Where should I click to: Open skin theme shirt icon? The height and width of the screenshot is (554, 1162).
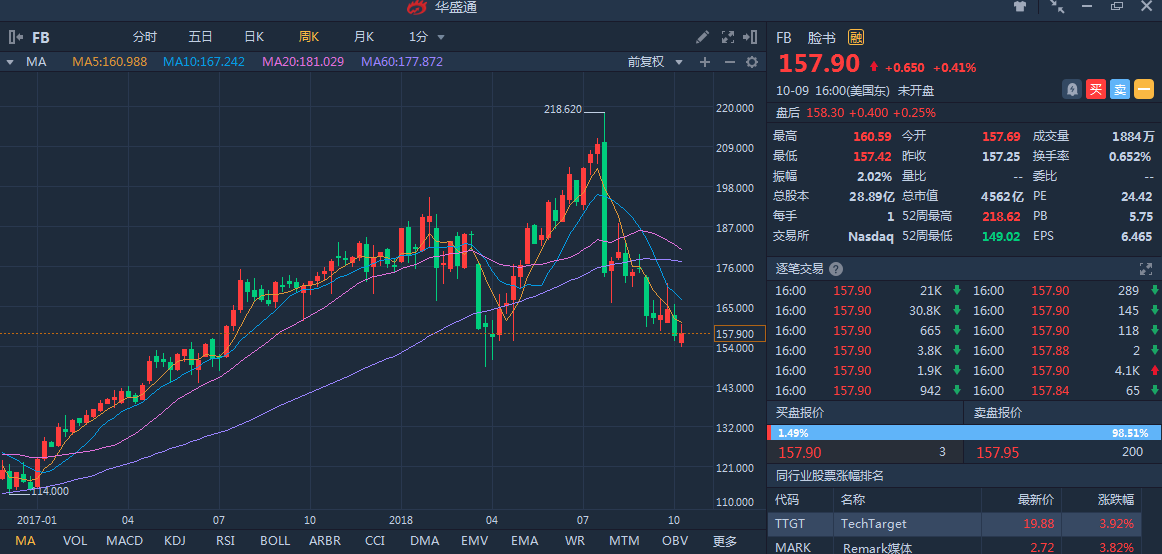[1020, 7]
